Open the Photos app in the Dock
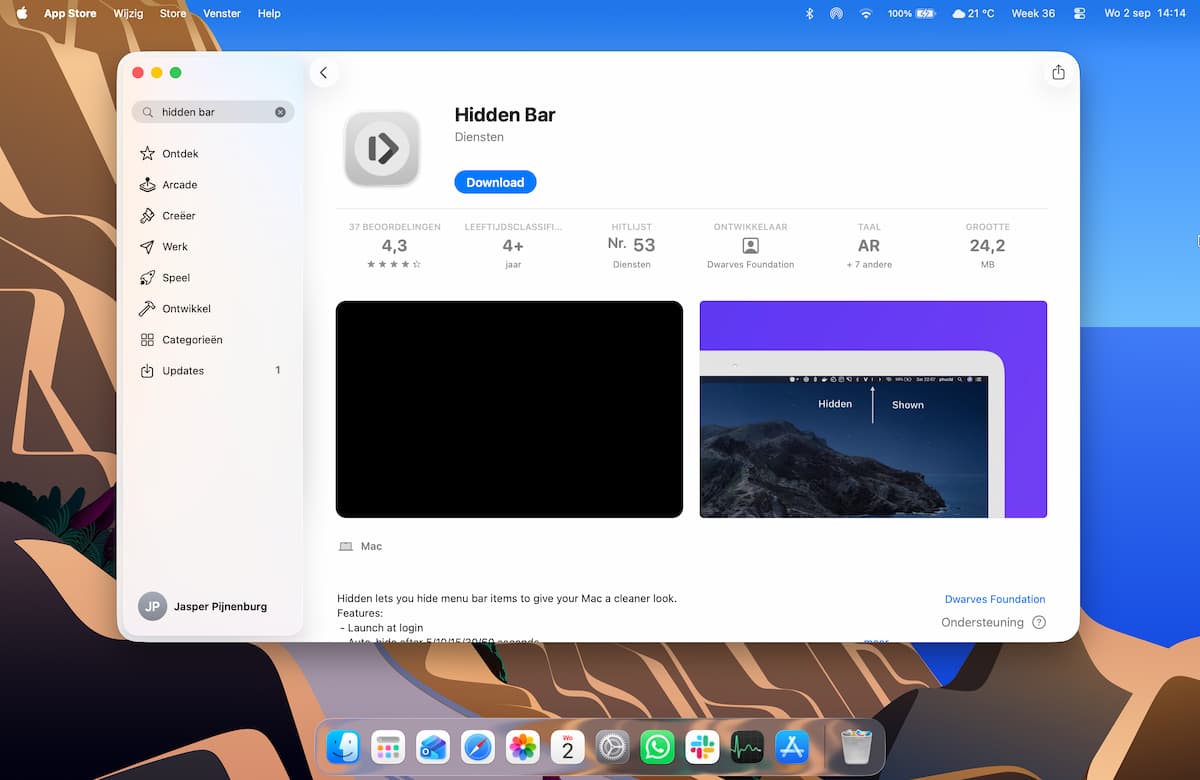The width and height of the screenshot is (1200, 780). 522,747
